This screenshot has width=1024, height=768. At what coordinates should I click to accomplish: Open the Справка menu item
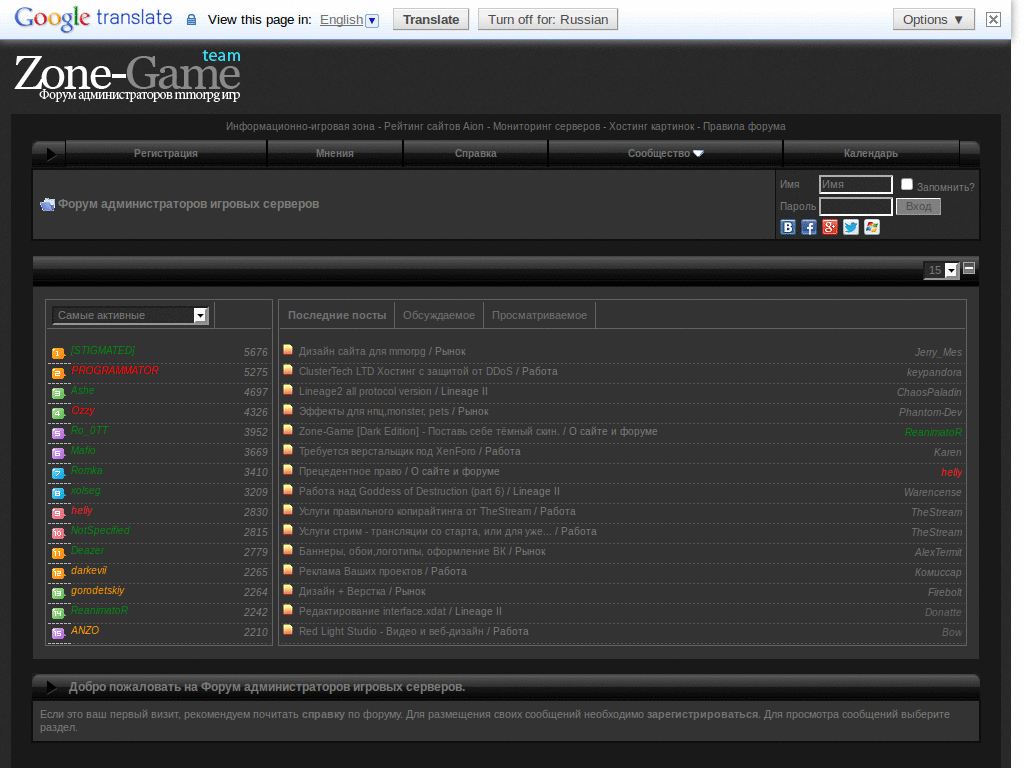click(475, 153)
